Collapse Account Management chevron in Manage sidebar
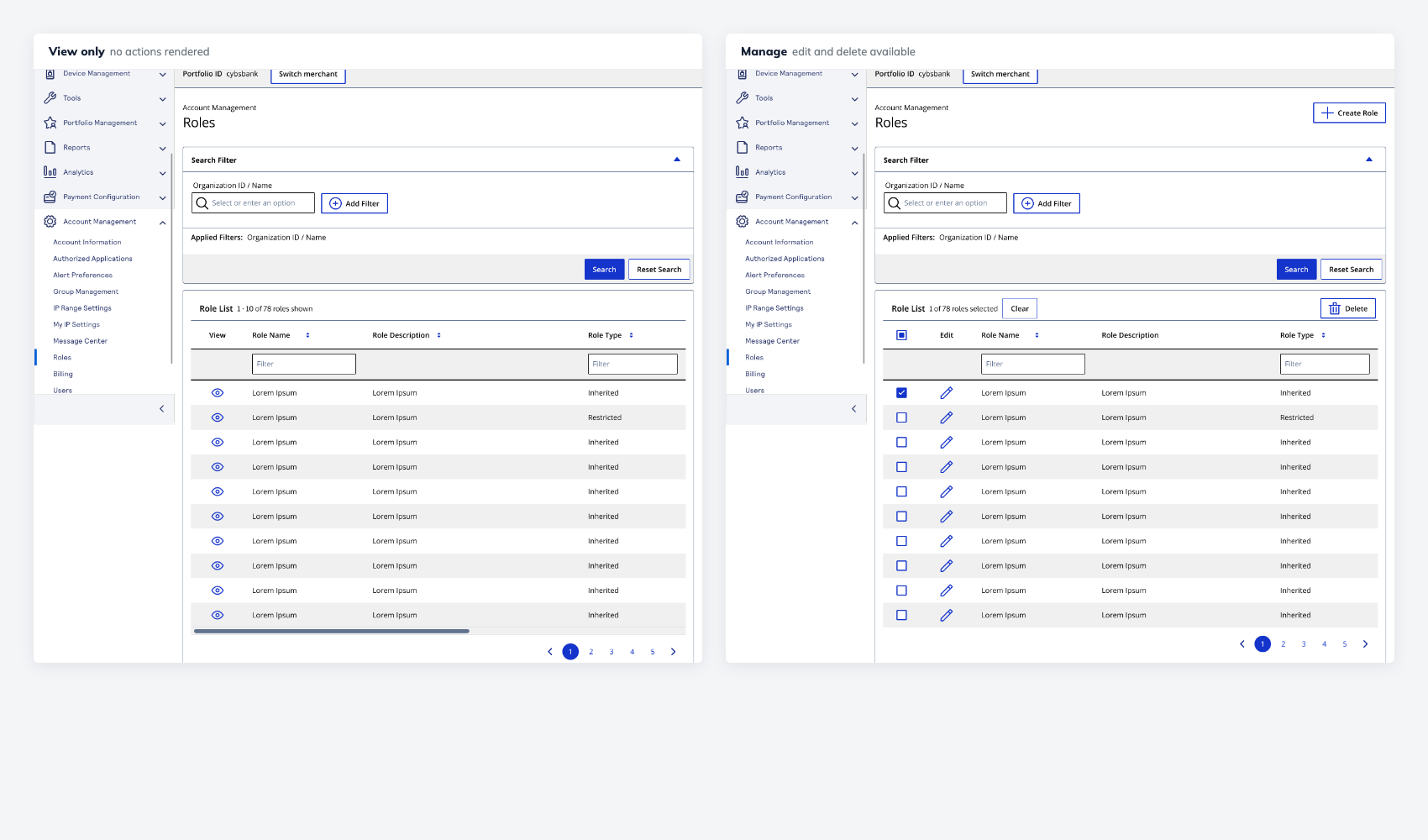Image resolution: width=1428 pixels, height=840 pixels. pyautogui.click(x=854, y=223)
